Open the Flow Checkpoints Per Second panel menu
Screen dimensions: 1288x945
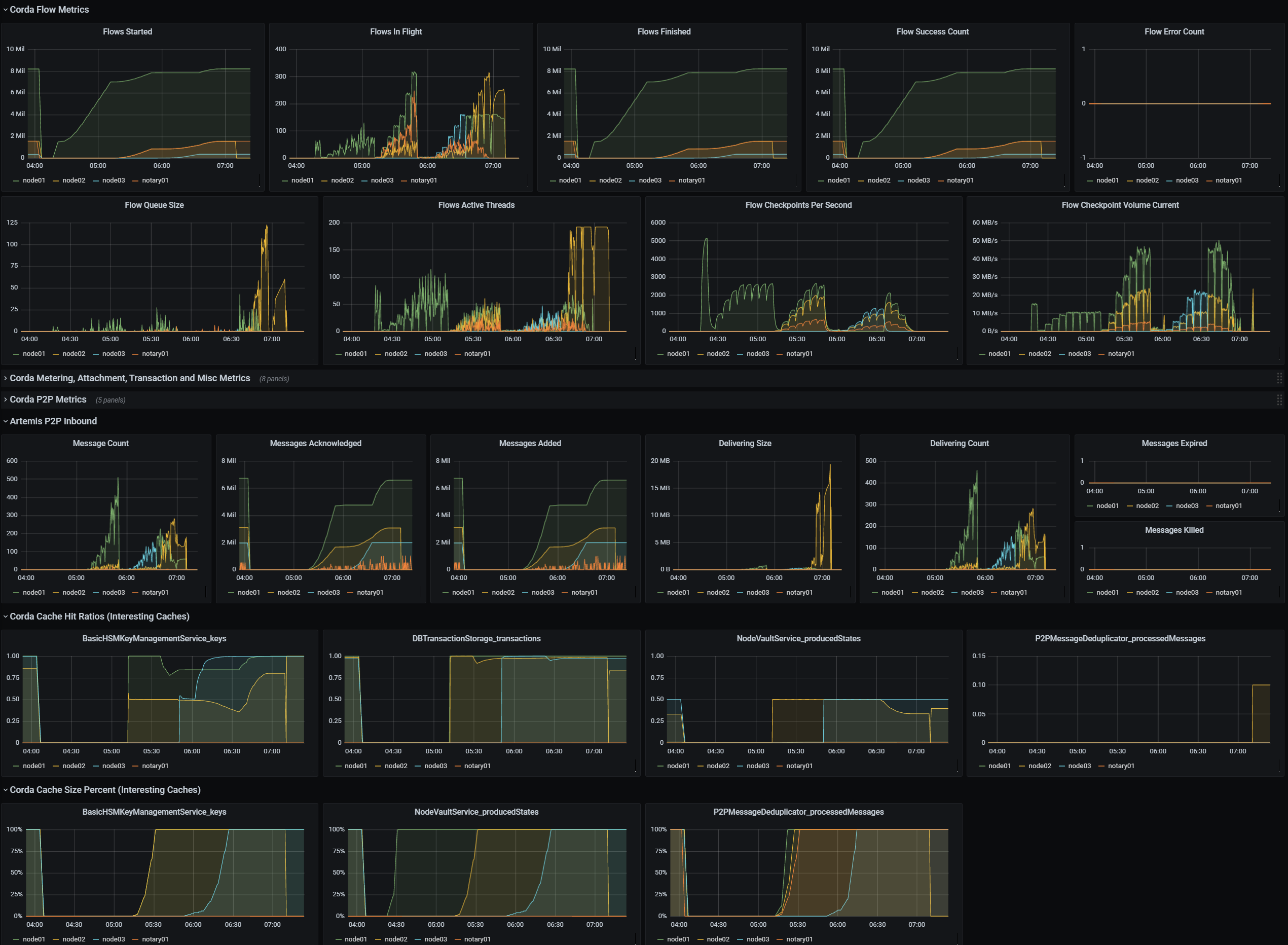click(x=798, y=205)
